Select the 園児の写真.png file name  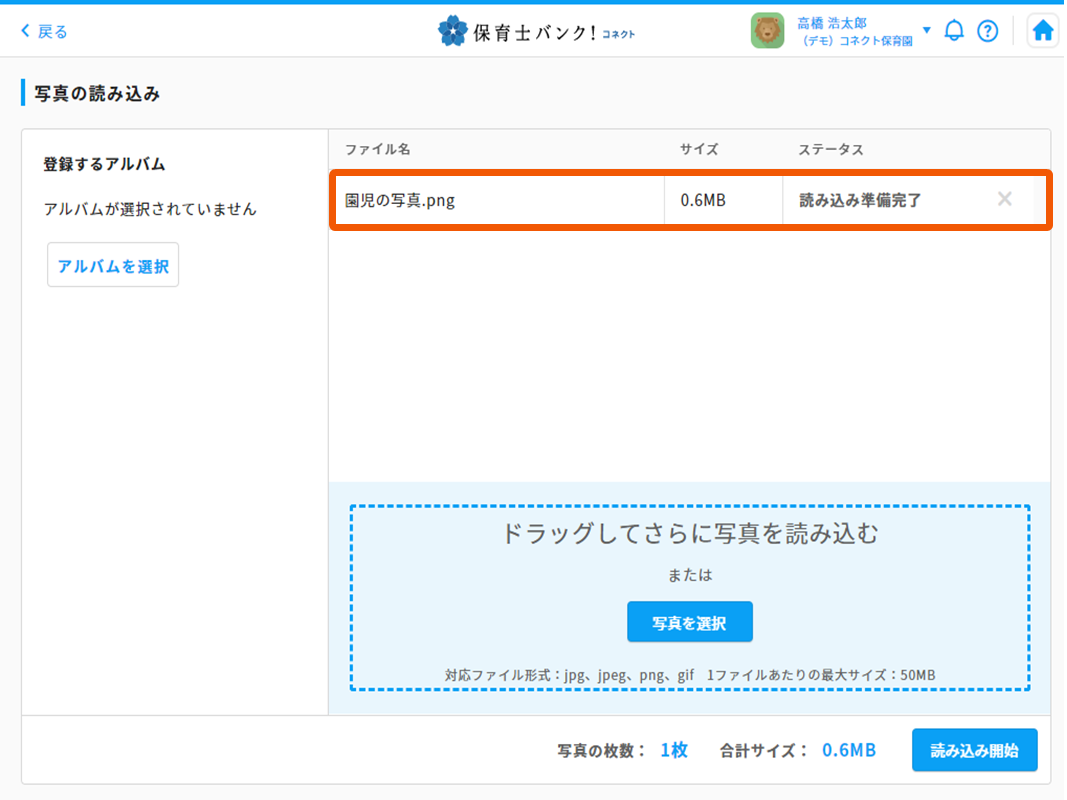[400, 200]
